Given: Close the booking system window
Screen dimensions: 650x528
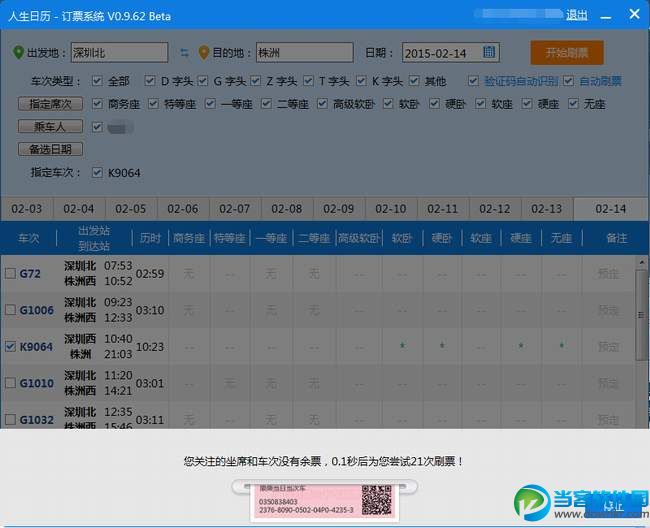Looking at the screenshot, I should pyautogui.click(x=634, y=14).
